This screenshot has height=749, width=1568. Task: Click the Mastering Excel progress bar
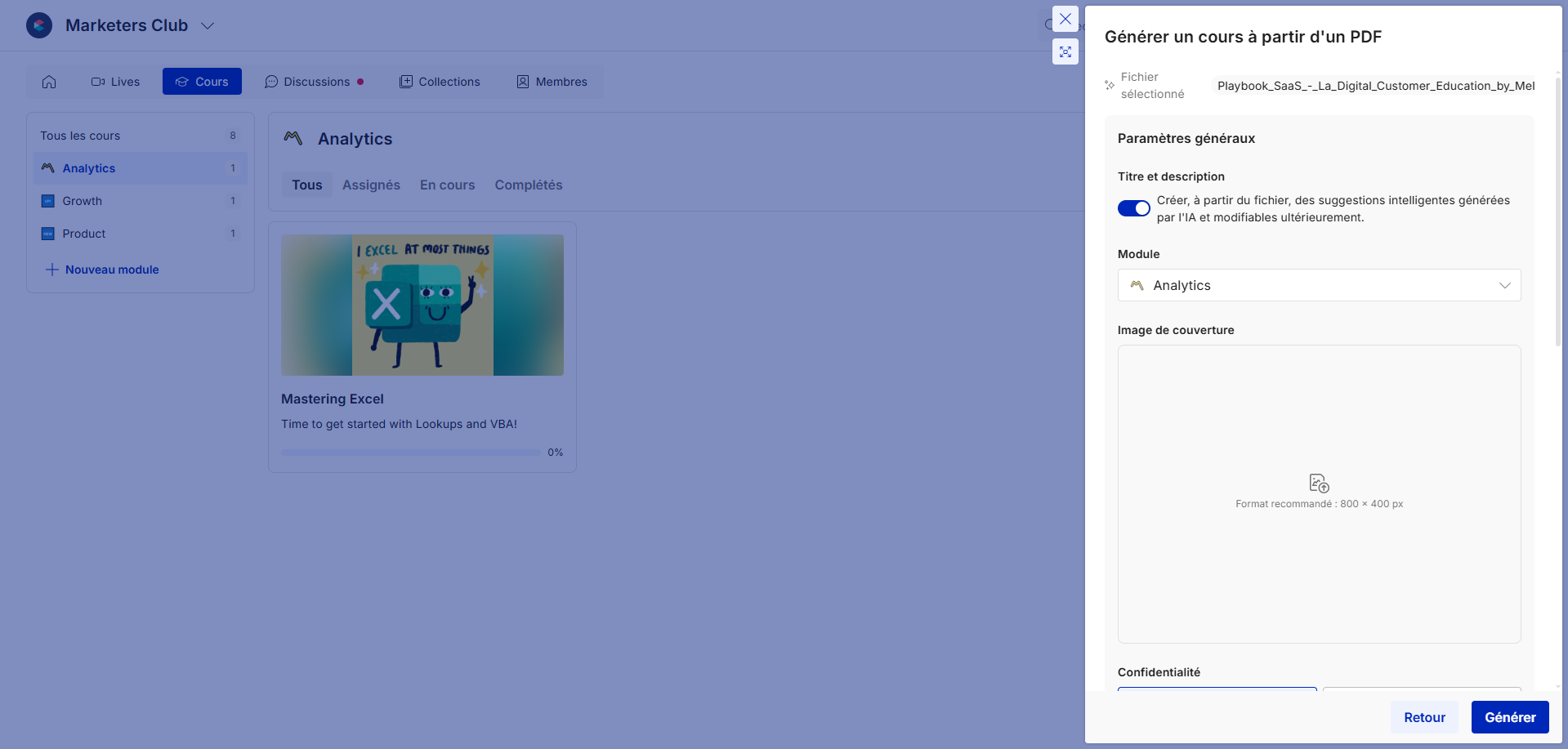point(410,453)
